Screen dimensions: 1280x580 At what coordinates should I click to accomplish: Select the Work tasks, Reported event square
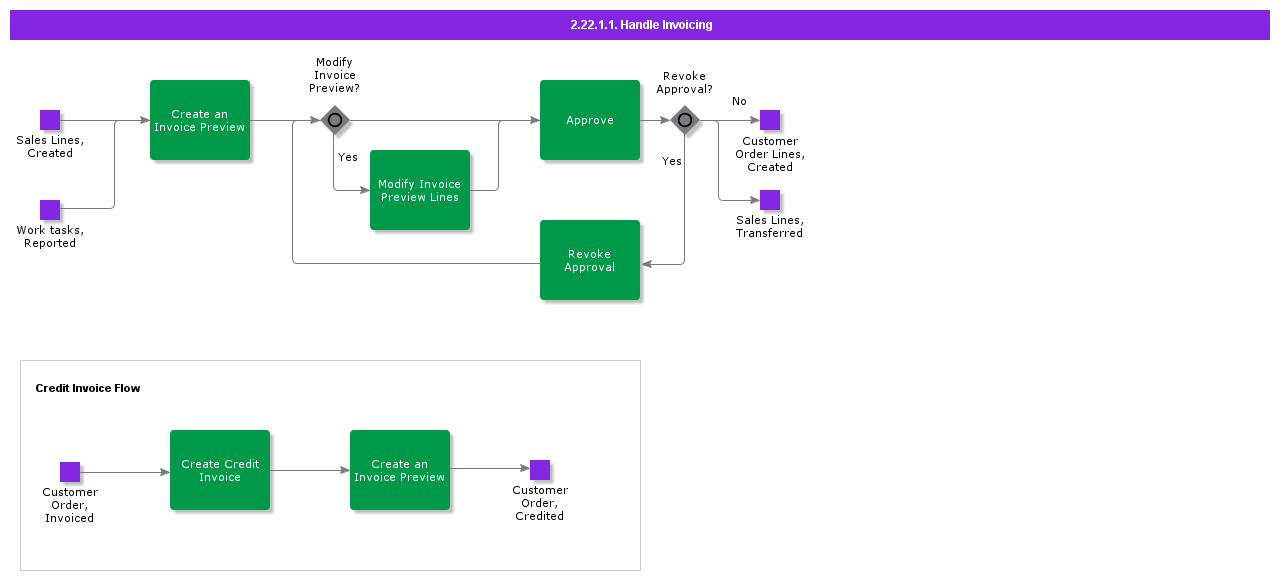point(50,210)
